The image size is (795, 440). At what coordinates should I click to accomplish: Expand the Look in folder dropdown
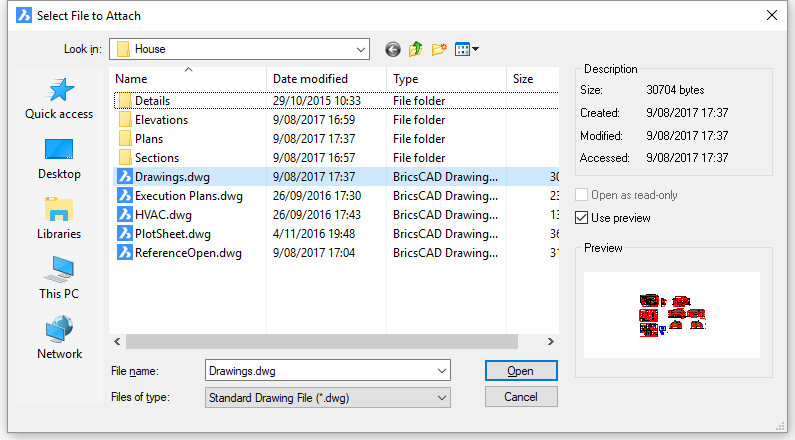click(360, 49)
